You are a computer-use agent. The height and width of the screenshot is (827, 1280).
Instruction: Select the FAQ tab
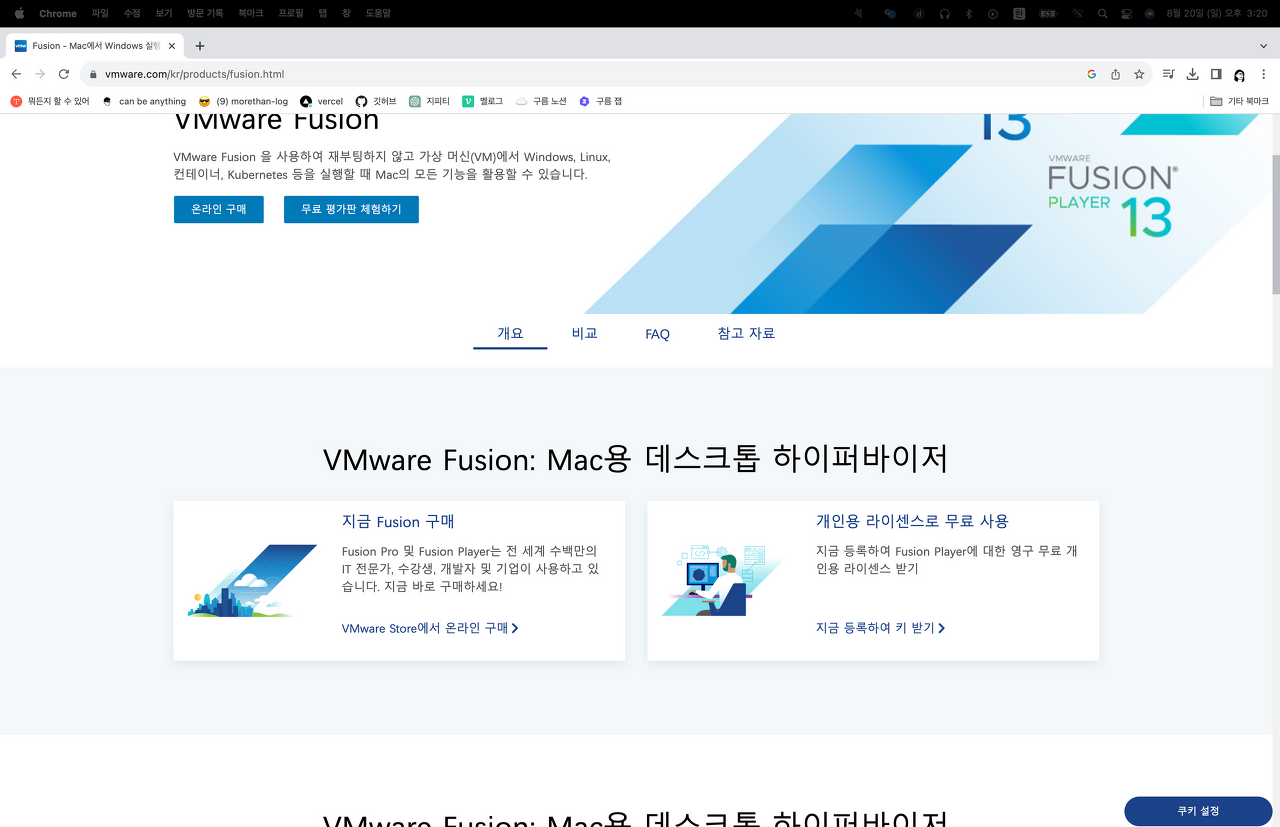[x=657, y=334]
